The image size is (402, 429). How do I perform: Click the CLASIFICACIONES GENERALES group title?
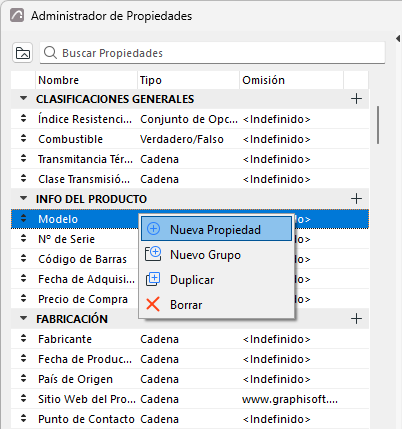(115, 99)
